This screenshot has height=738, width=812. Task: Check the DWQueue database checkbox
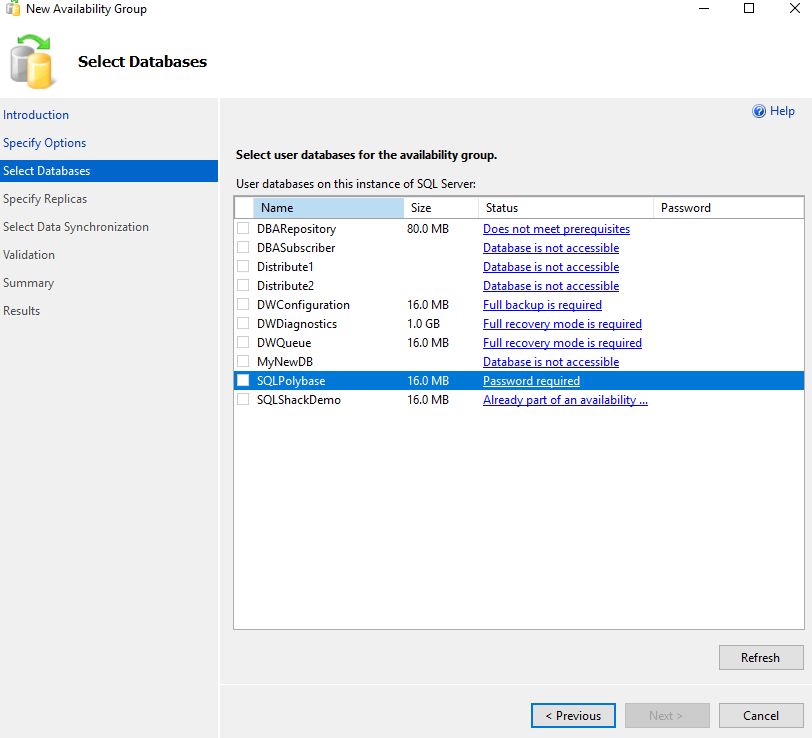click(x=241, y=342)
